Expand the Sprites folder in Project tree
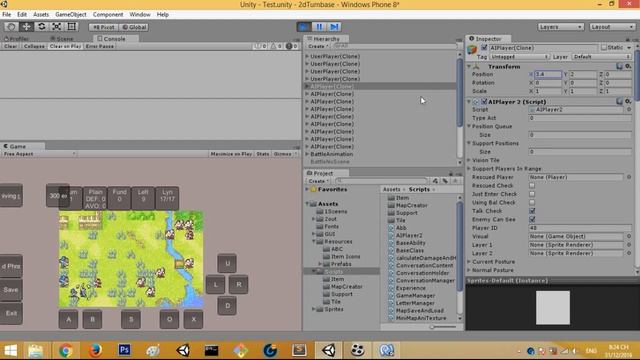The image size is (640, 360). (314, 309)
